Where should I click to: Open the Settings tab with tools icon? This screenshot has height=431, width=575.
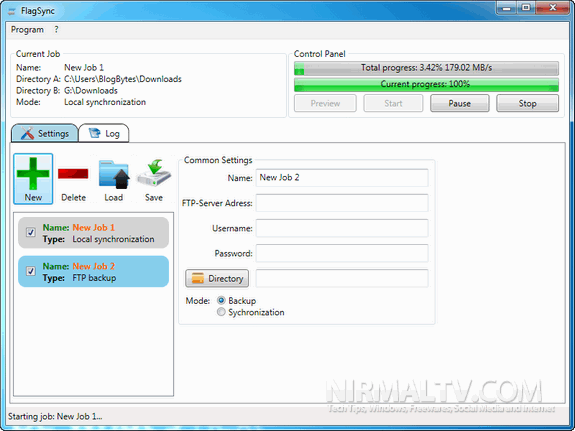45,134
